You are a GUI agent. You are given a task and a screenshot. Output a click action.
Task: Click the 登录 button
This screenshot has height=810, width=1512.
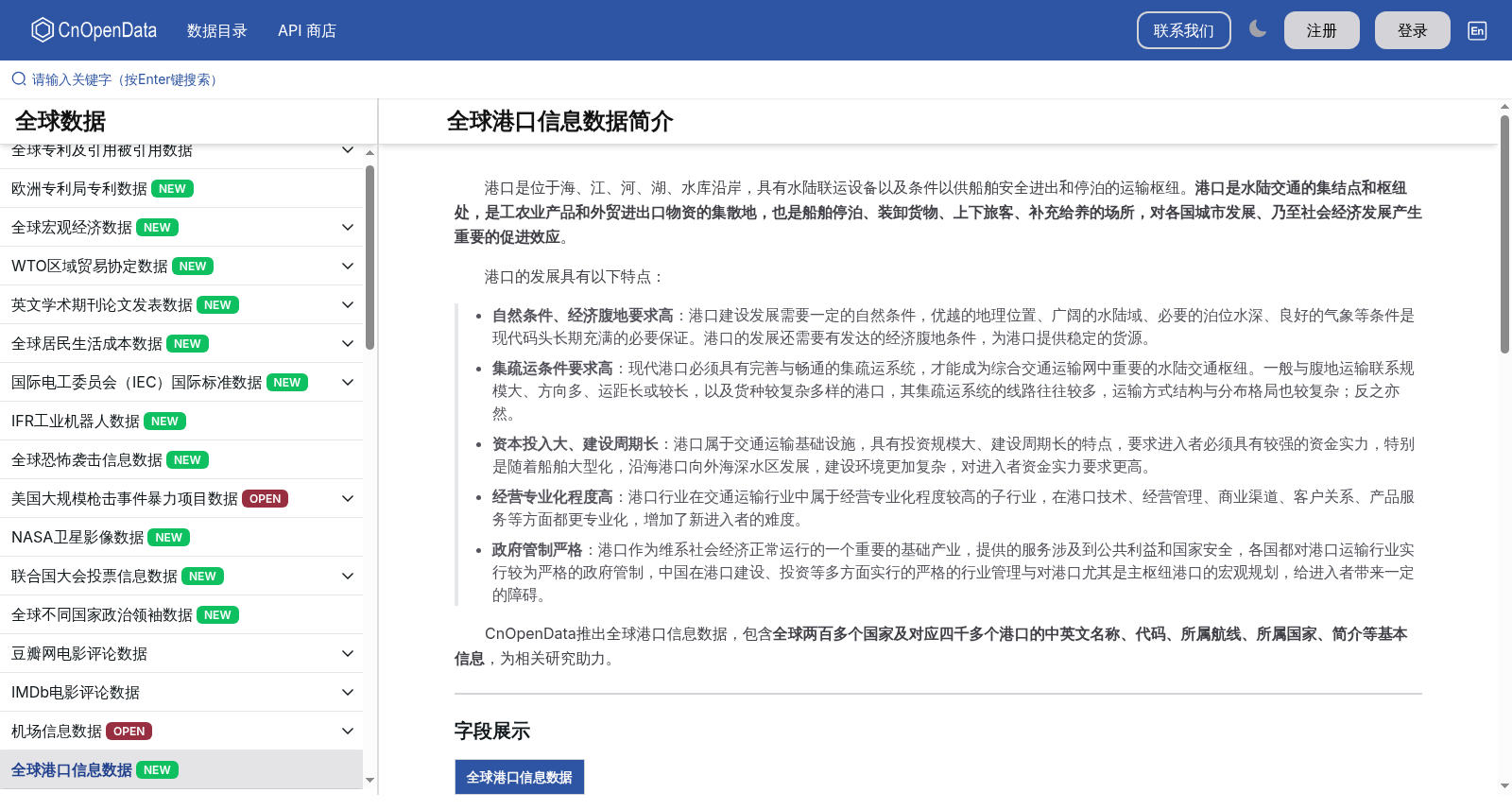click(x=1412, y=30)
